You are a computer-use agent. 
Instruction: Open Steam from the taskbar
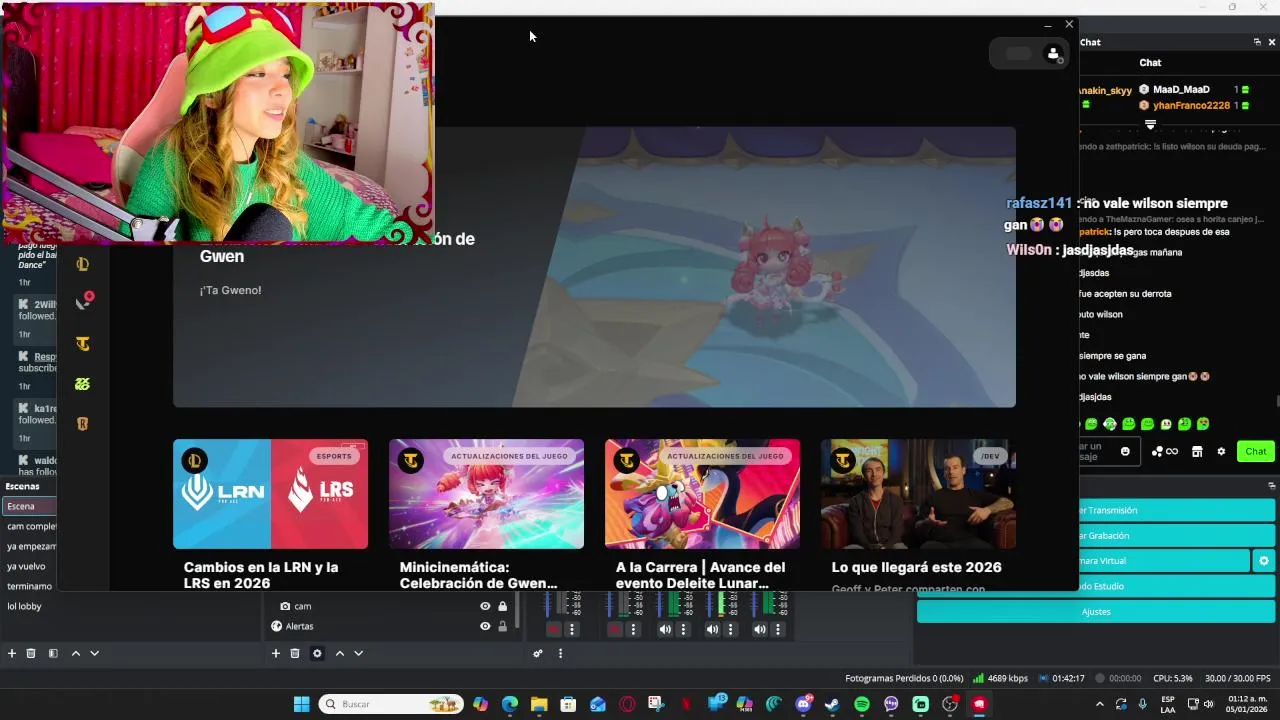click(832, 704)
